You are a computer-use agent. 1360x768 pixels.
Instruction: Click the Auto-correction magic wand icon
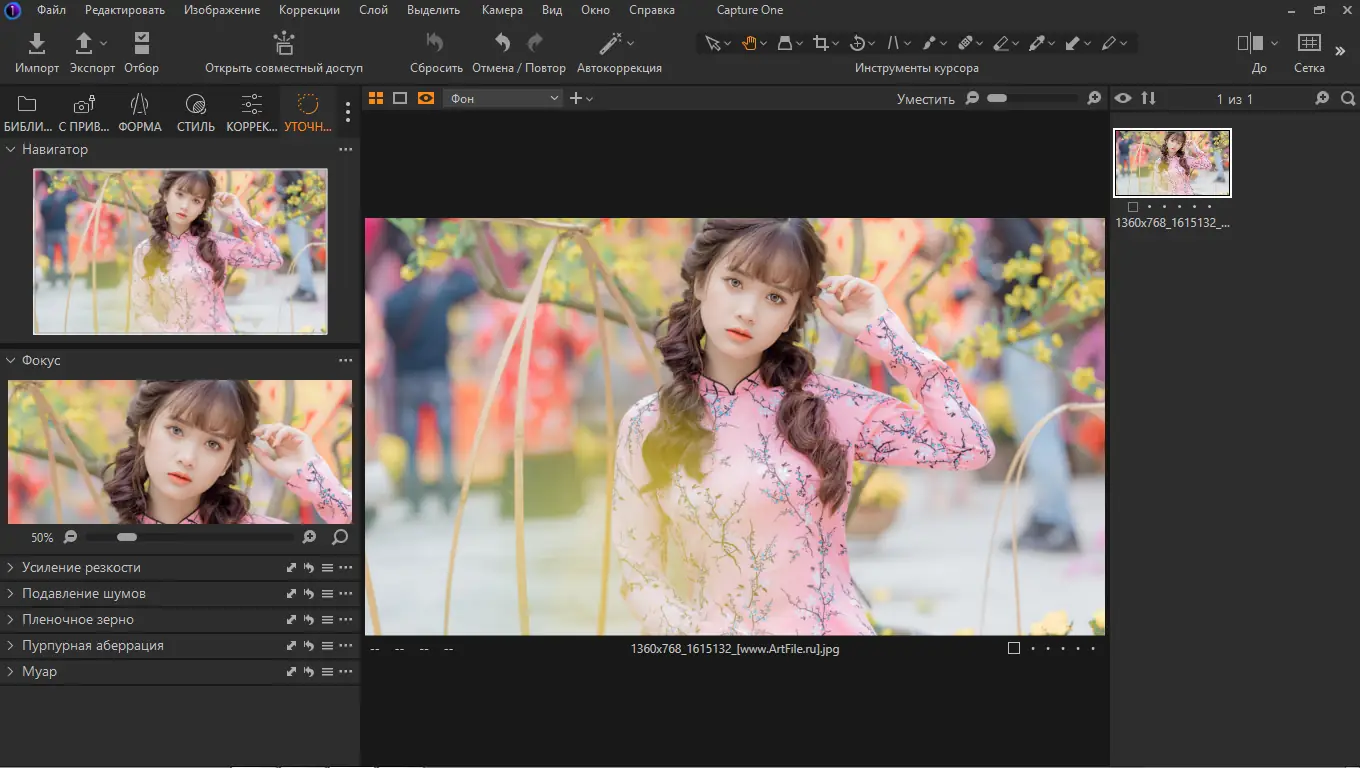tap(610, 44)
